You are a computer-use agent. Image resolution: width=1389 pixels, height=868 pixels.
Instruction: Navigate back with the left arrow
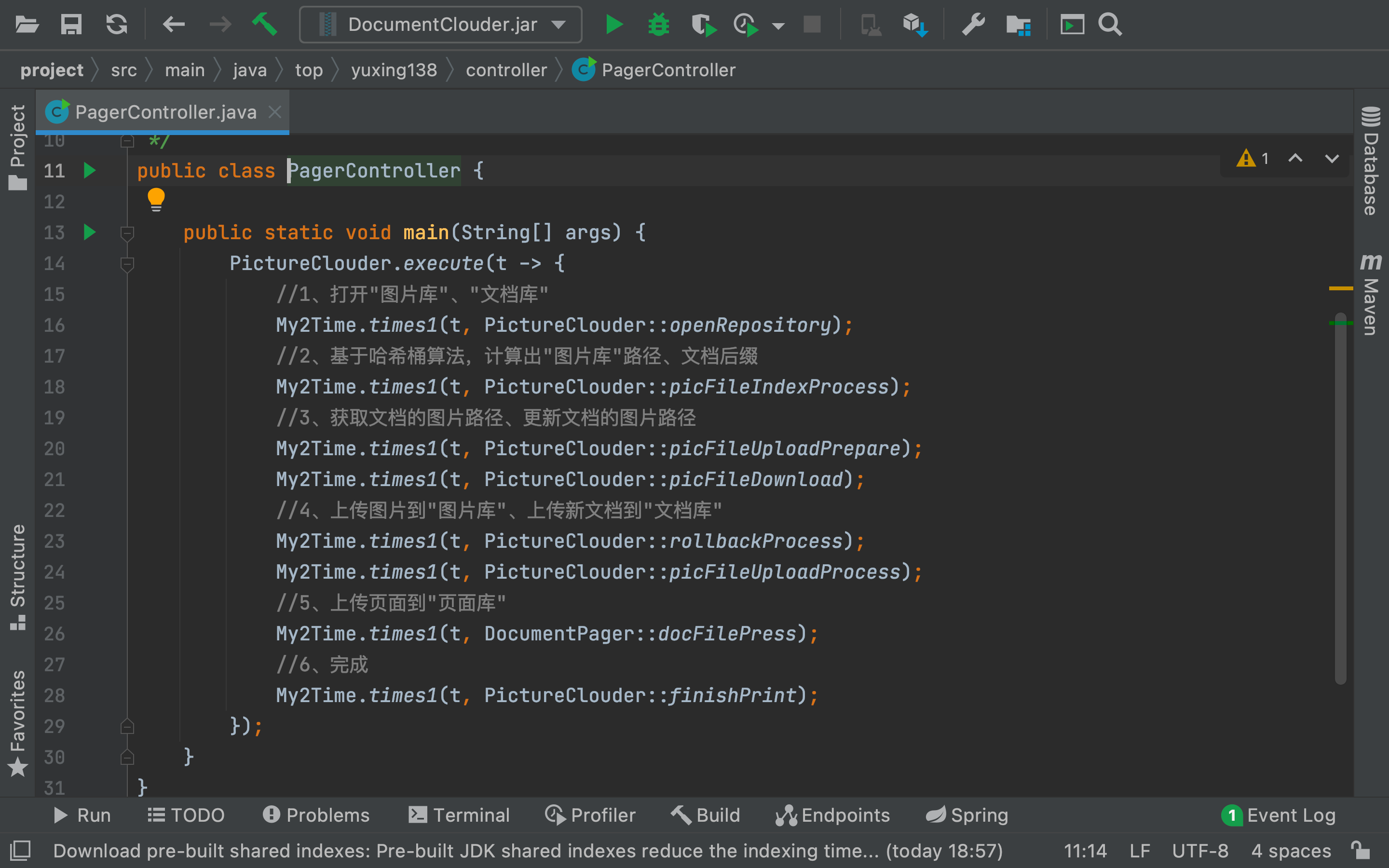coord(173,25)
